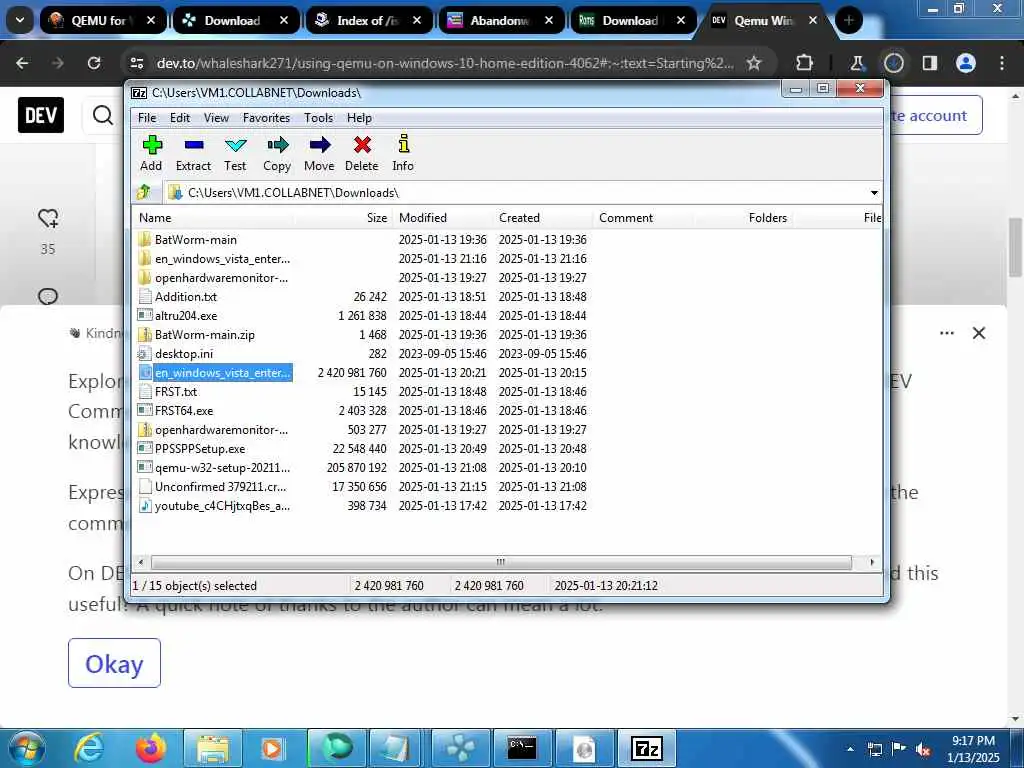Screen dimensions: 1024x768
Task: Open the new tab plus button in Chrome
Action: coord(848,20)
